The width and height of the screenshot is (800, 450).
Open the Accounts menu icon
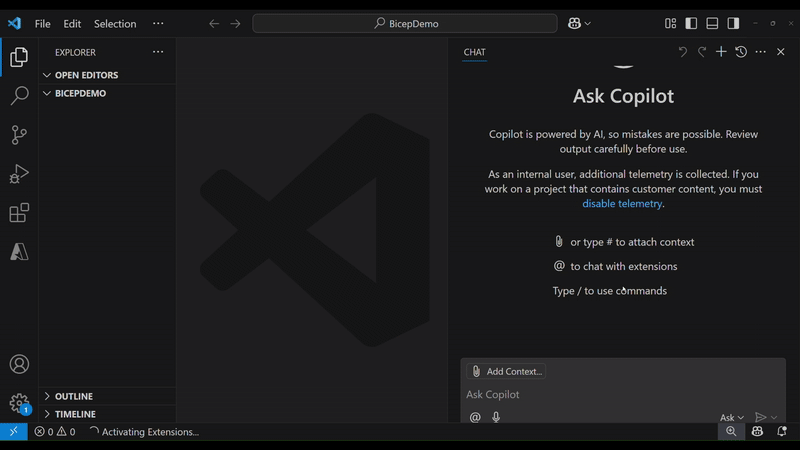pos(19,364)
